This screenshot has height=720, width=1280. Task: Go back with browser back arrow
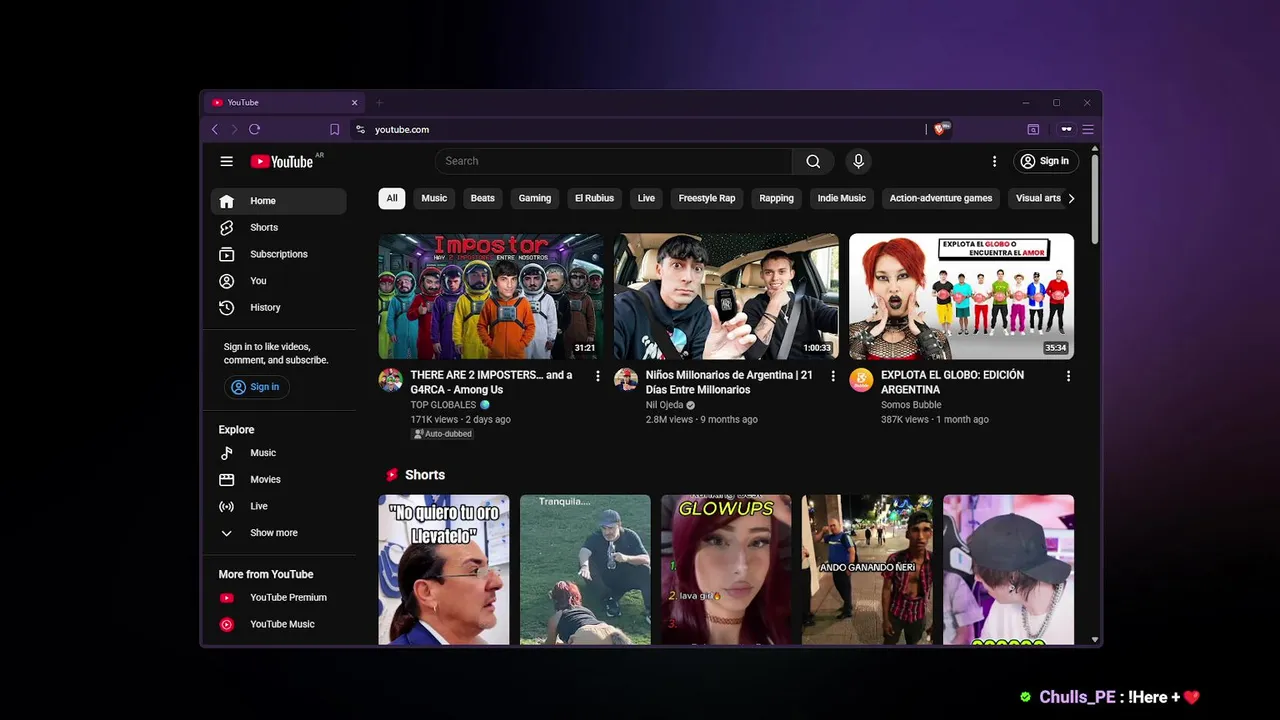pyautogui.click(x=214, y=129)
